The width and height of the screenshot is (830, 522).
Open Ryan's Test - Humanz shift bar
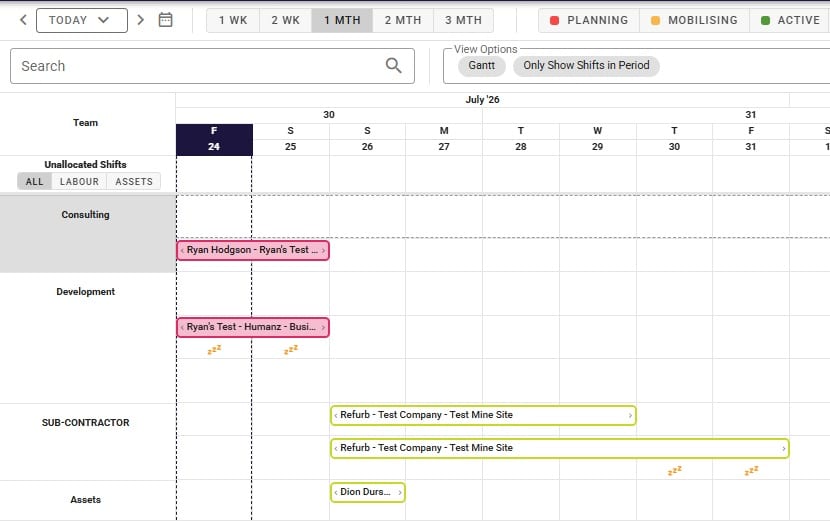[x=253, y=327]
